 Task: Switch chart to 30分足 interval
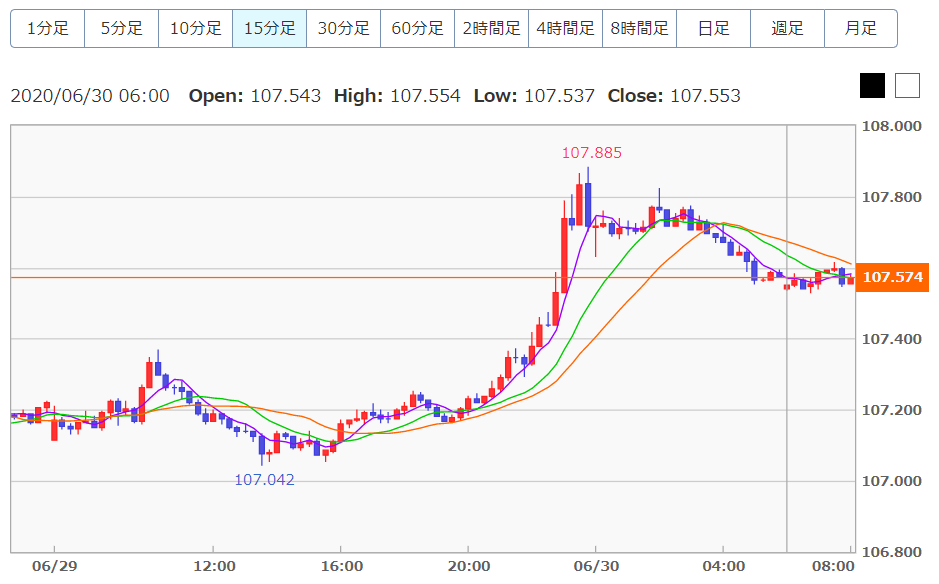pos(344,28)
